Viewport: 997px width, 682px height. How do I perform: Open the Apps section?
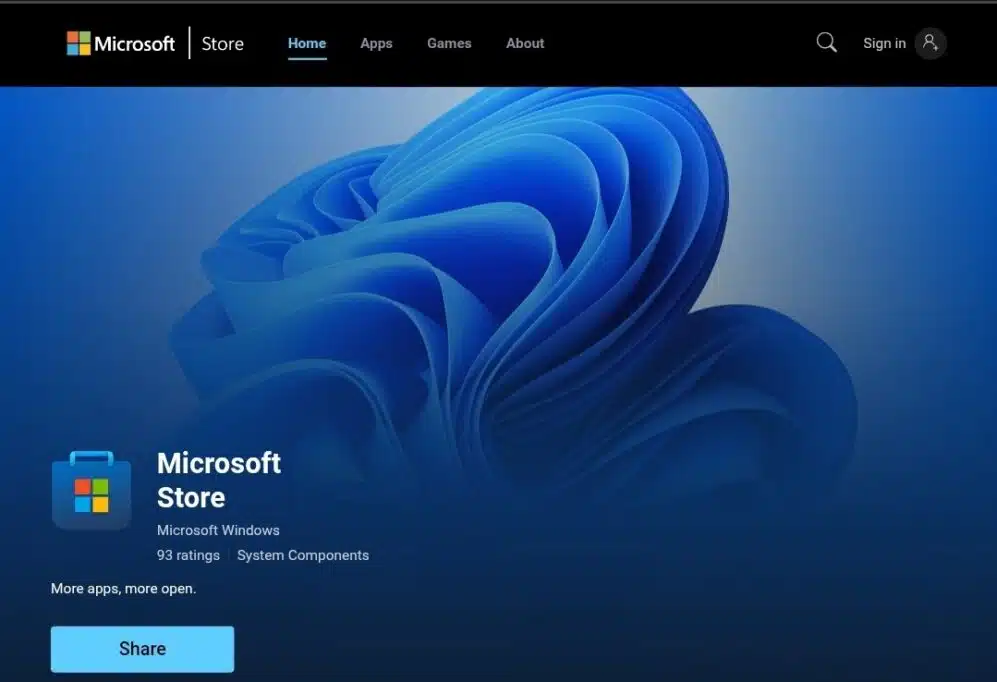point(376,43)
